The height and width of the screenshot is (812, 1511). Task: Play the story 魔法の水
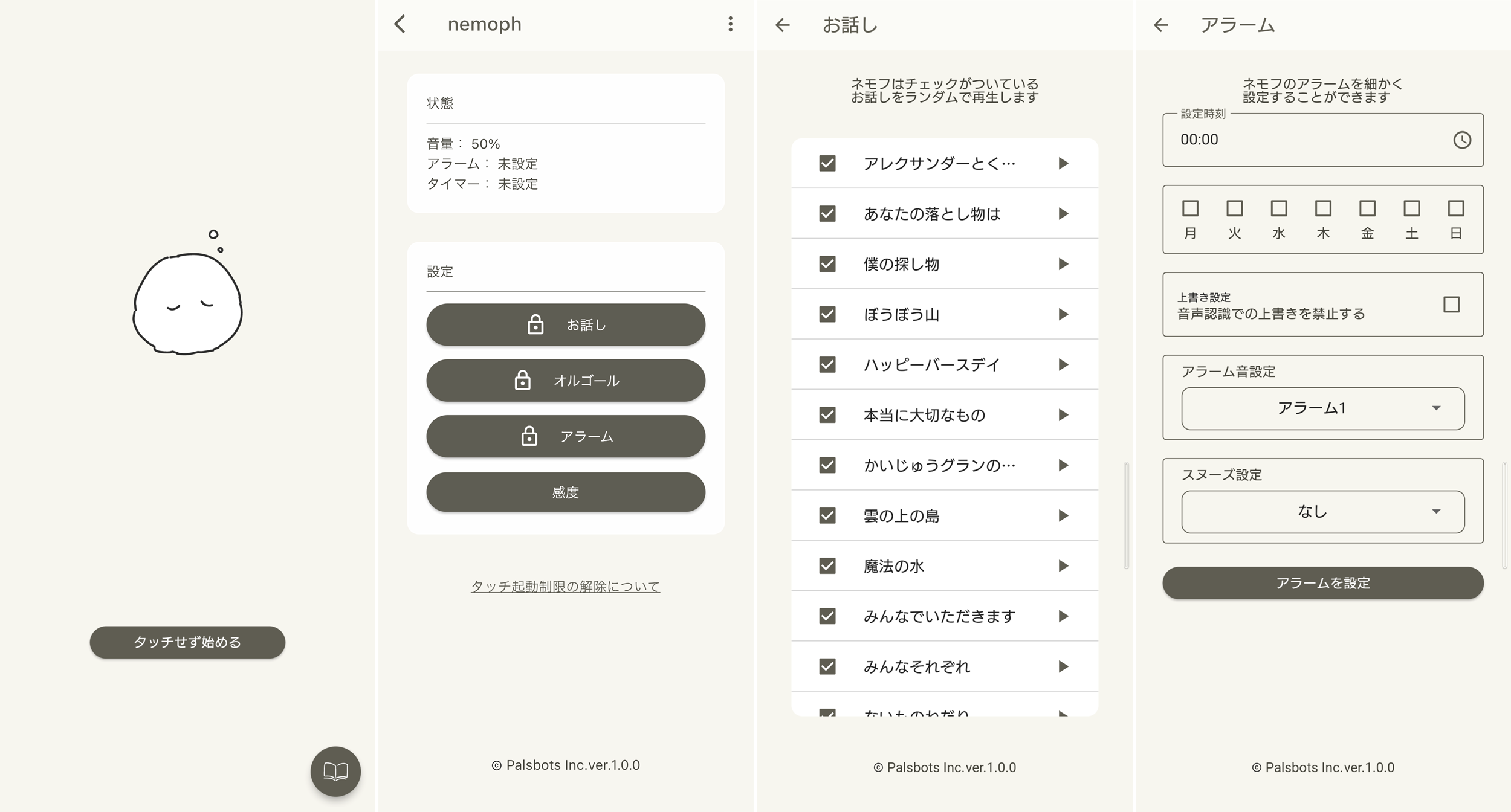tap(1063, 566)
